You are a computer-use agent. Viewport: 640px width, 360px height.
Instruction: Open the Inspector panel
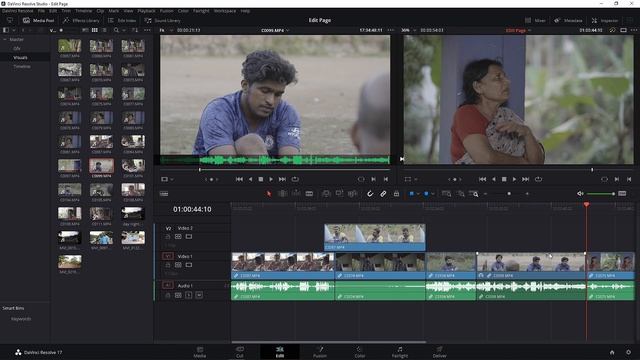point(605,20)
